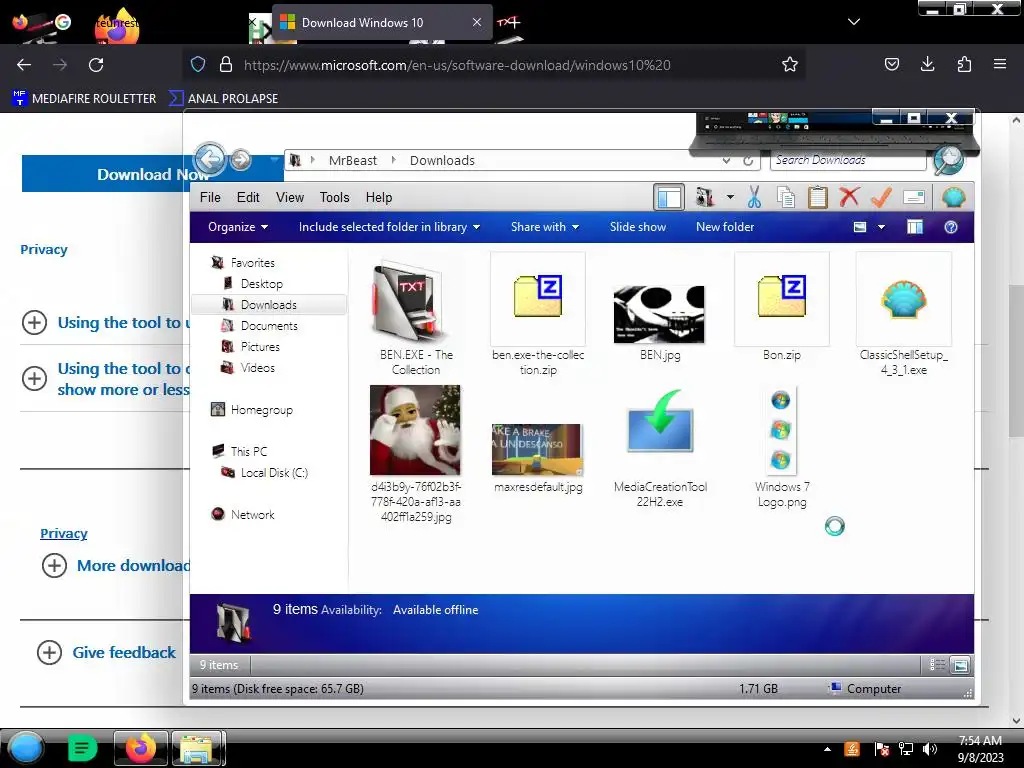Open the Firefox hamburger menu
The height and width of the screenshot is (768, 1024).
(1000, 64)
